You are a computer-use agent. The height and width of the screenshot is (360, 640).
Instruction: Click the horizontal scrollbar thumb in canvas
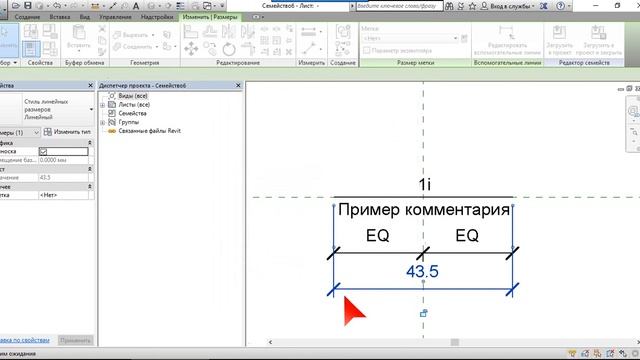[x=455, y=342]
